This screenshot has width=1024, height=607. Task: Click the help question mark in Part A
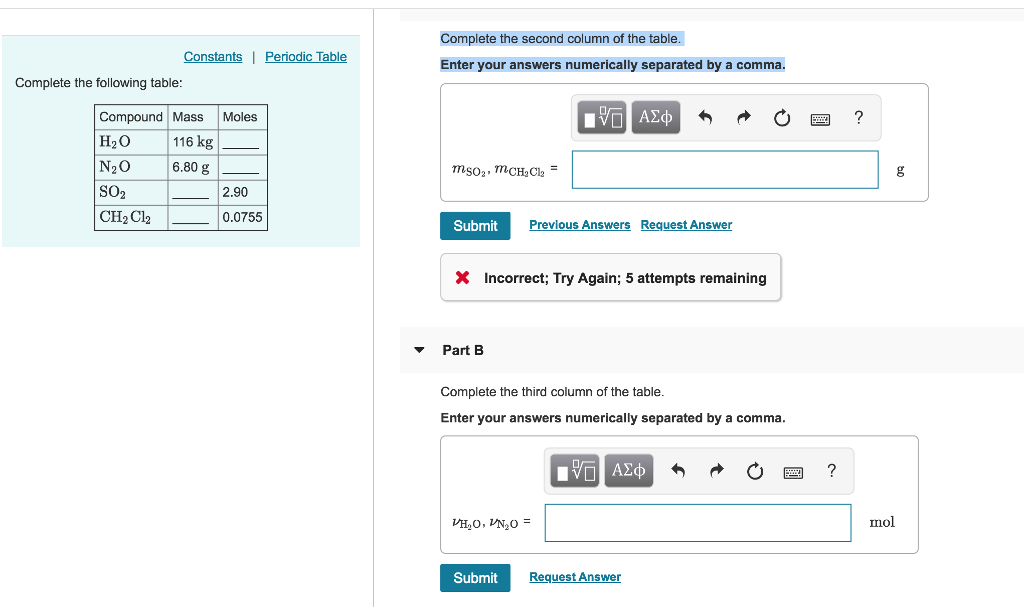[858, 117]
